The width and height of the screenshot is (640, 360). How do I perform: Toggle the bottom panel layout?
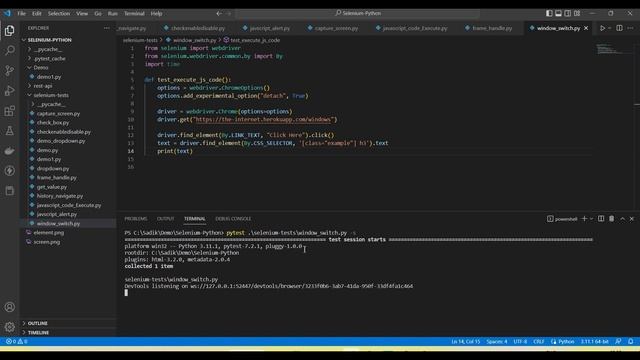[x=558, y=13]
